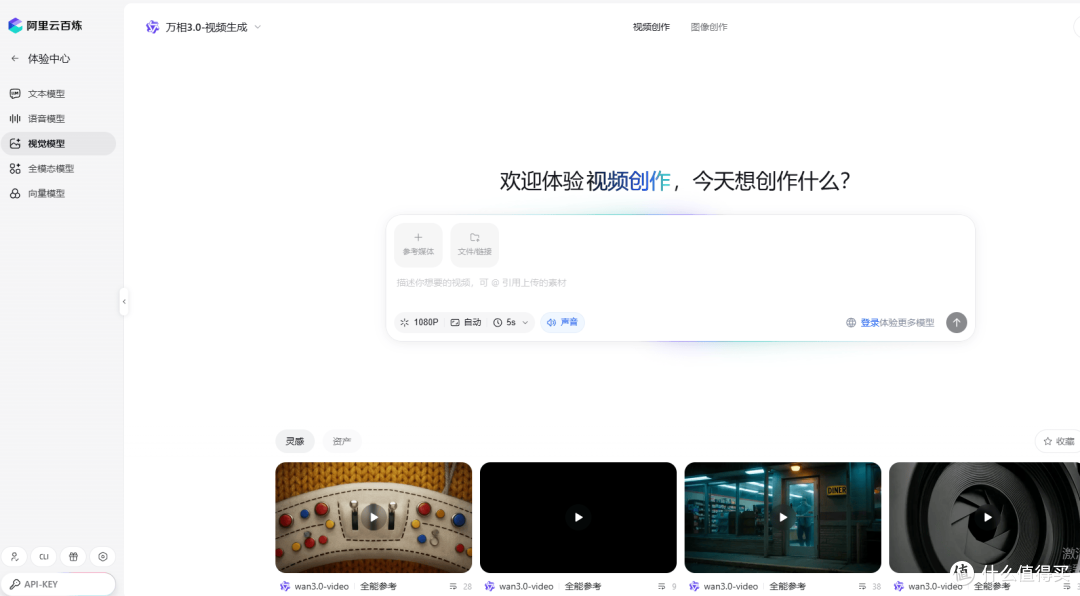Open 语音模型 in the sidebar

pyautogui.click(x=58, y=119)
